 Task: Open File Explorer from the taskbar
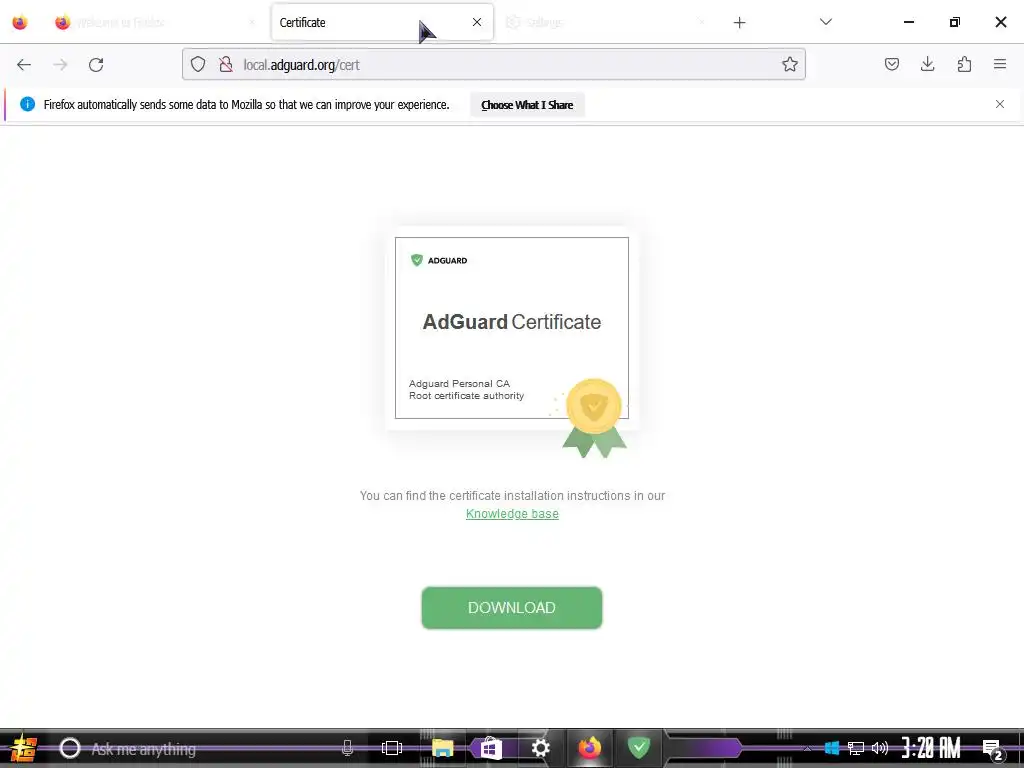(442, 748)
